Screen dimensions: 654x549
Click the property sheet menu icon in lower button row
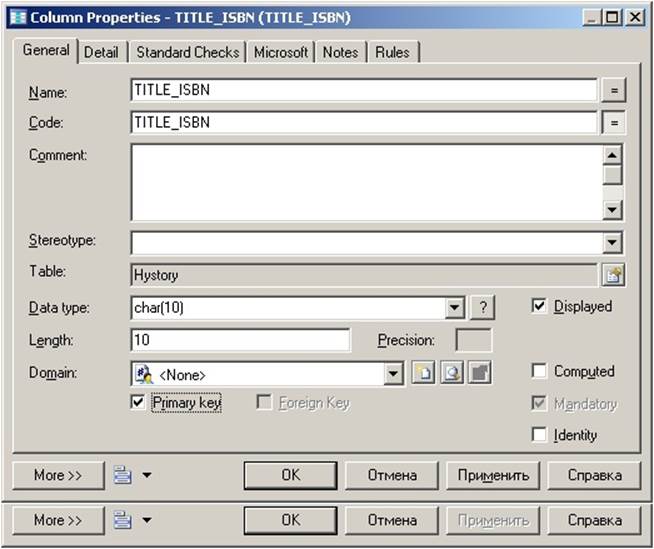123,520
